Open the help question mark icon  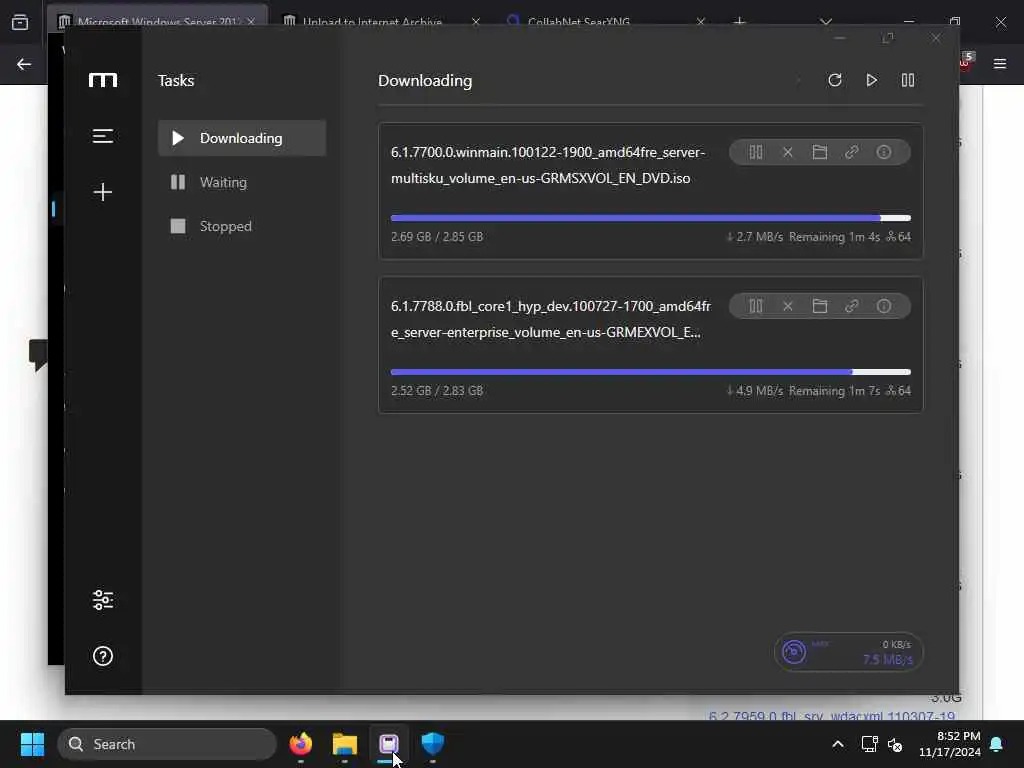click(103, 656)
